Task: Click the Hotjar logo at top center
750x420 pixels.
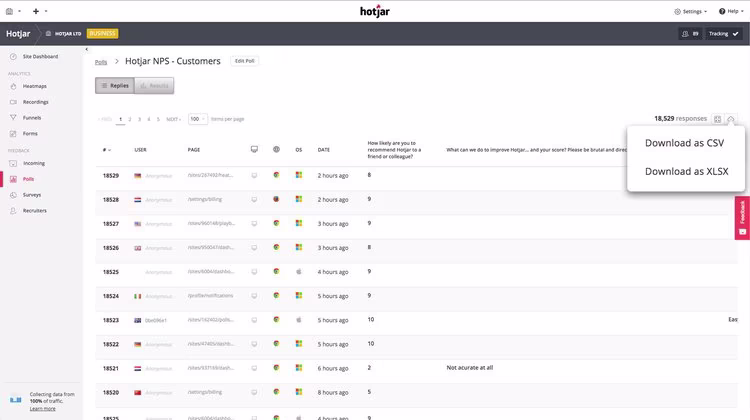Action: click(375, 11)
